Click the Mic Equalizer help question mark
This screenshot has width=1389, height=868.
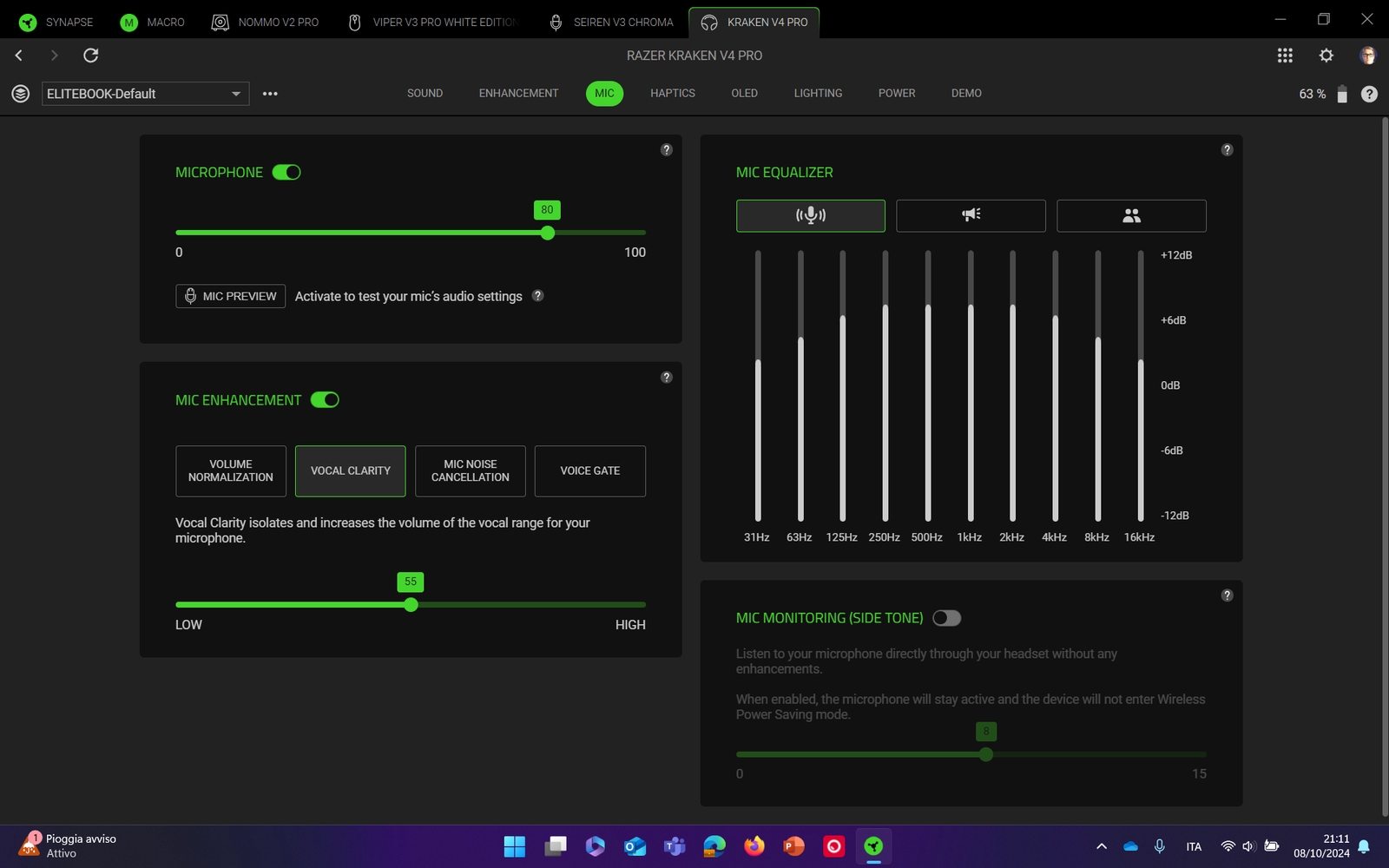click(x=1227, y=150)
